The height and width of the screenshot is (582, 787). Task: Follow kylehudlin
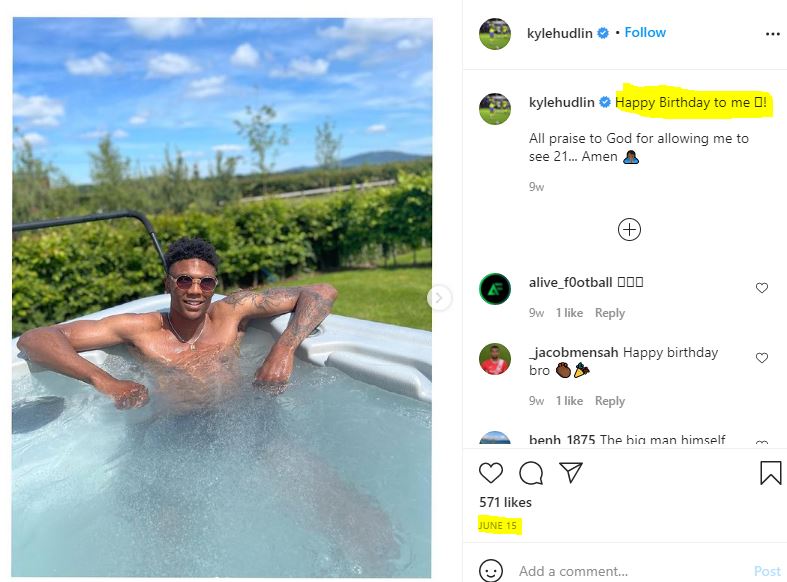[x=645, y=33]
